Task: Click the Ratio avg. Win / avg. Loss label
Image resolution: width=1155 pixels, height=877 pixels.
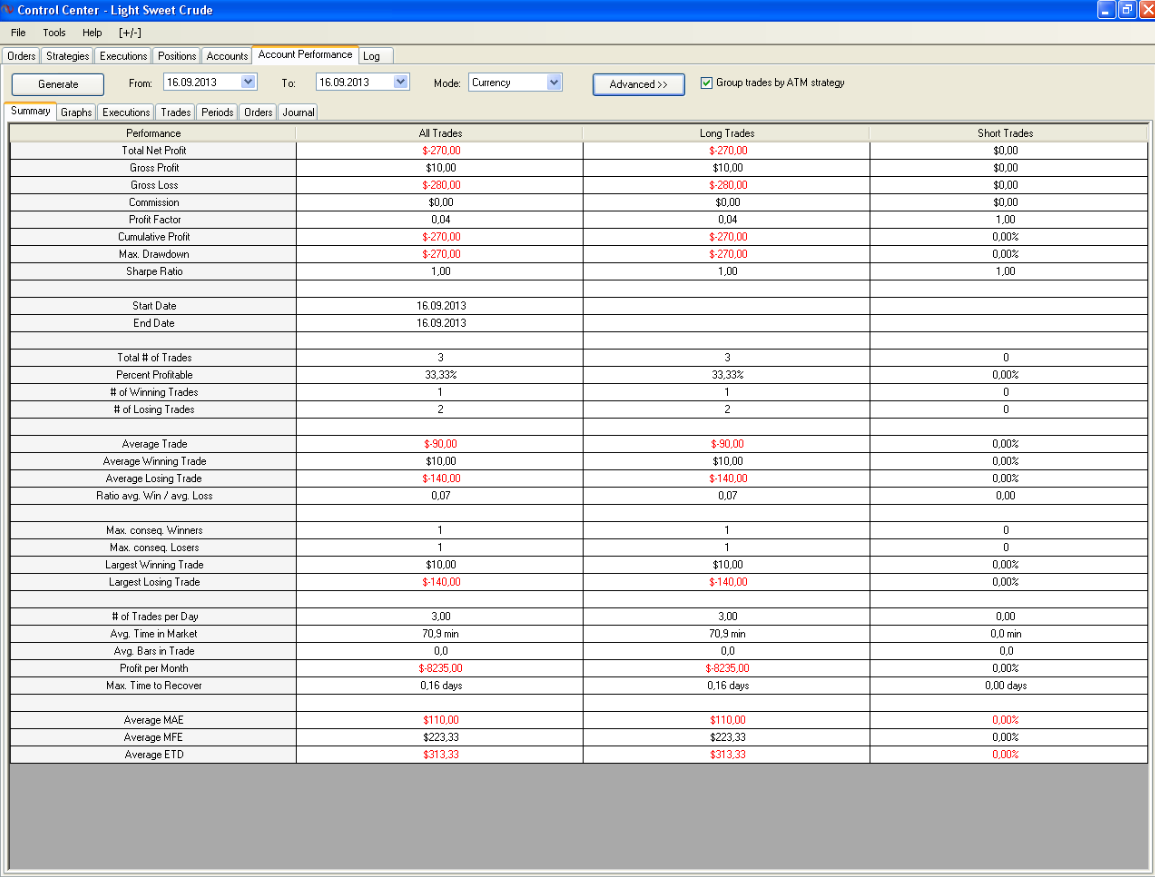Action: (x=154, y=496)
